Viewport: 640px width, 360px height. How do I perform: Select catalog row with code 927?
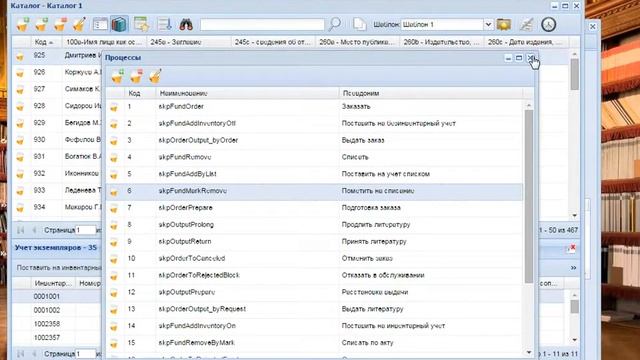[x=57, y=89]
